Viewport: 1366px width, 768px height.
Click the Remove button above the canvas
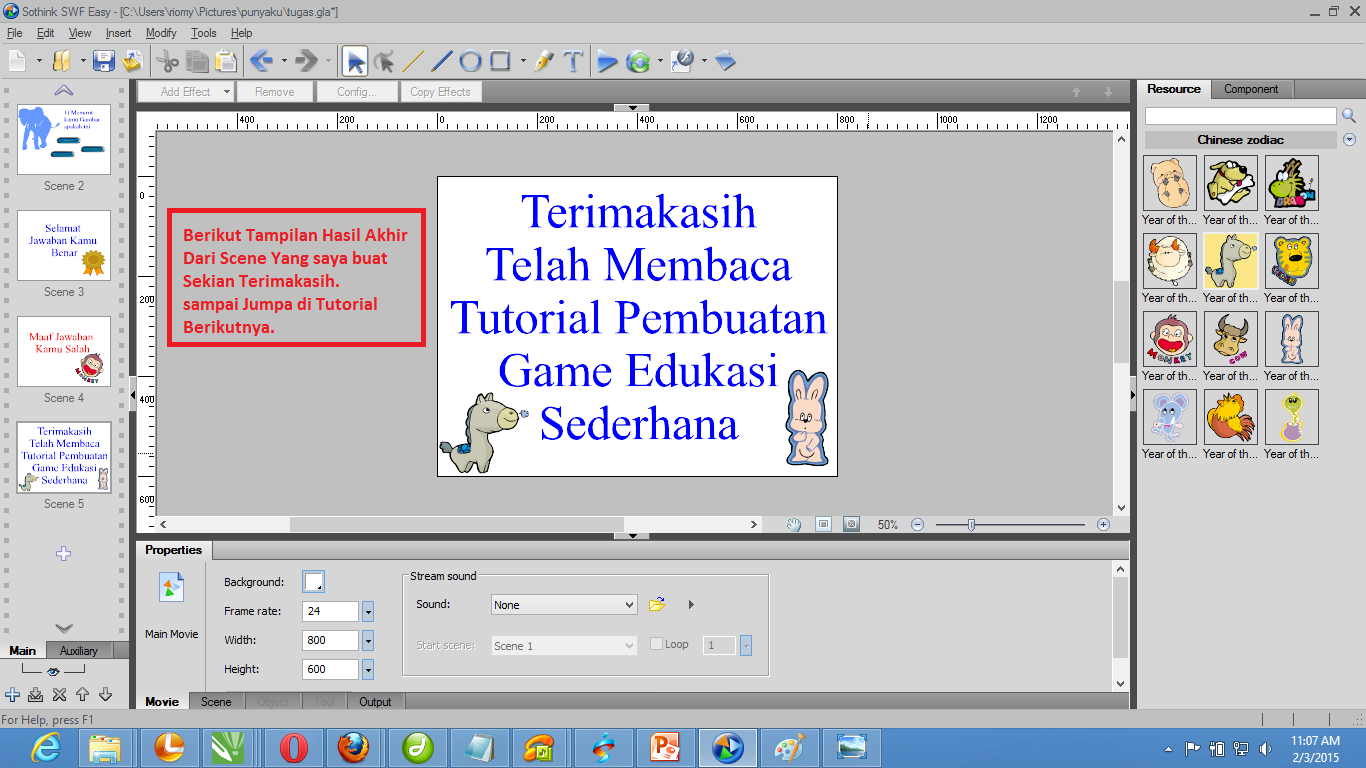click(275, 91)
